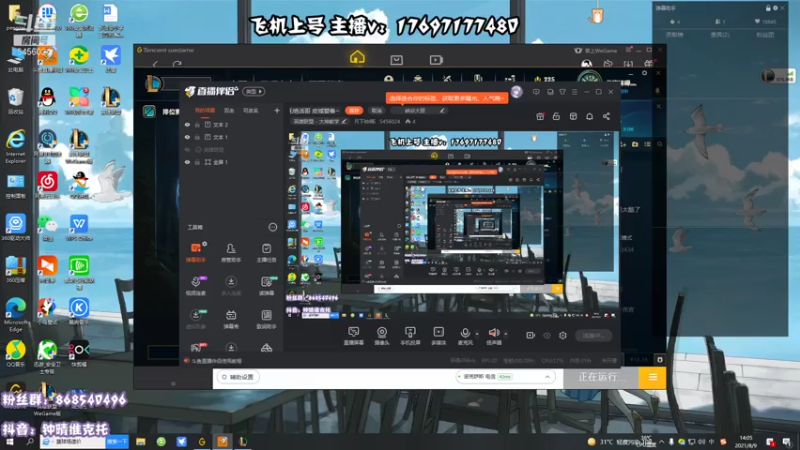Open File Explorer from taskbar
Screen dimensions: 800x450
tap(140, 442)
